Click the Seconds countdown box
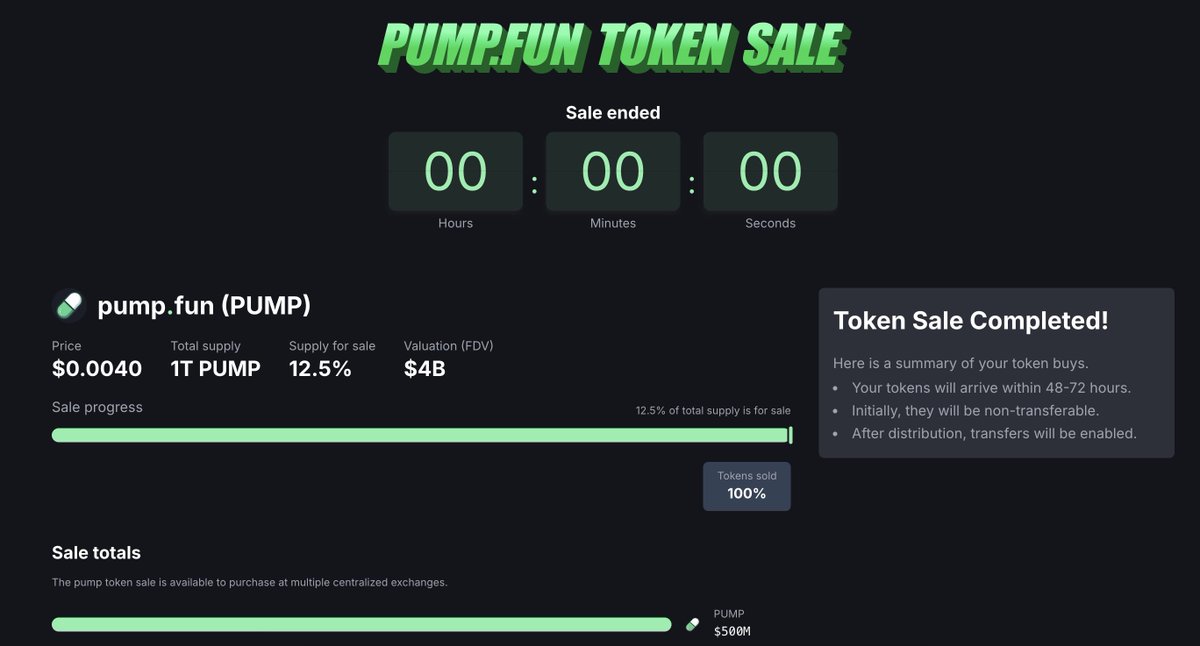This screenshot has width=1200, height=646. pyautogui.click(x=770, y=171)
